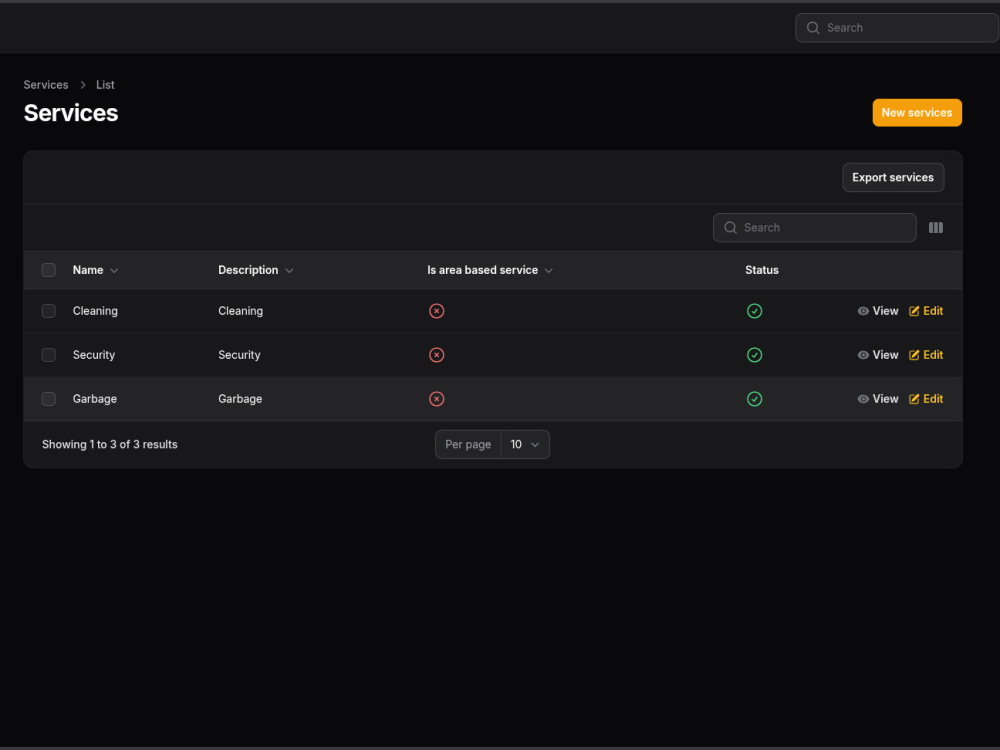
Task: Sort by the Name column header
Action: point(96,270)
